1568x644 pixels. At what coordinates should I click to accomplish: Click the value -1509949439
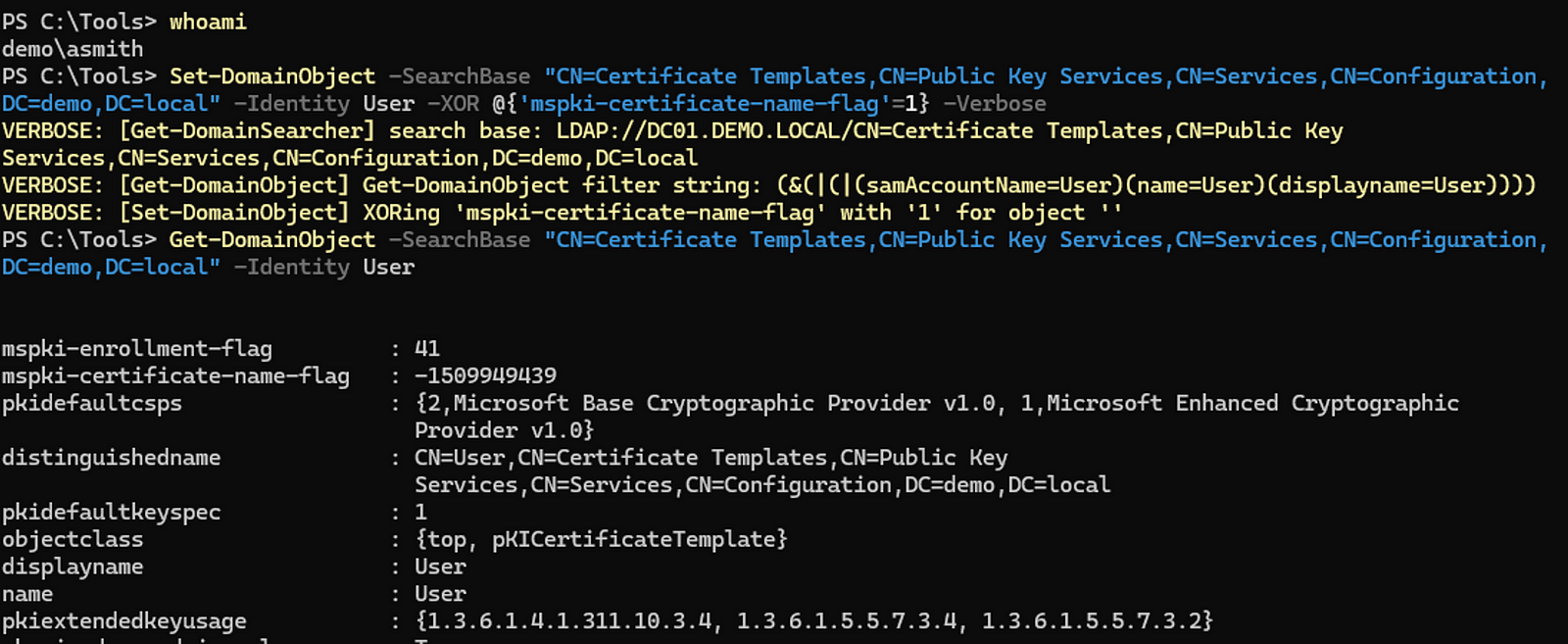point(485,376)
